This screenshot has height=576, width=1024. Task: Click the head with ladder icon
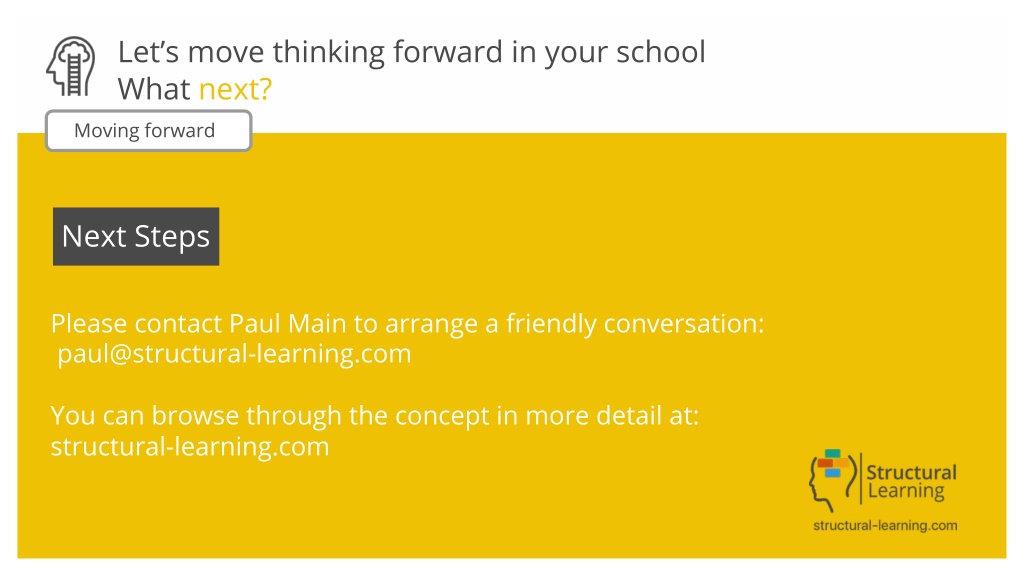click(71, 67)
